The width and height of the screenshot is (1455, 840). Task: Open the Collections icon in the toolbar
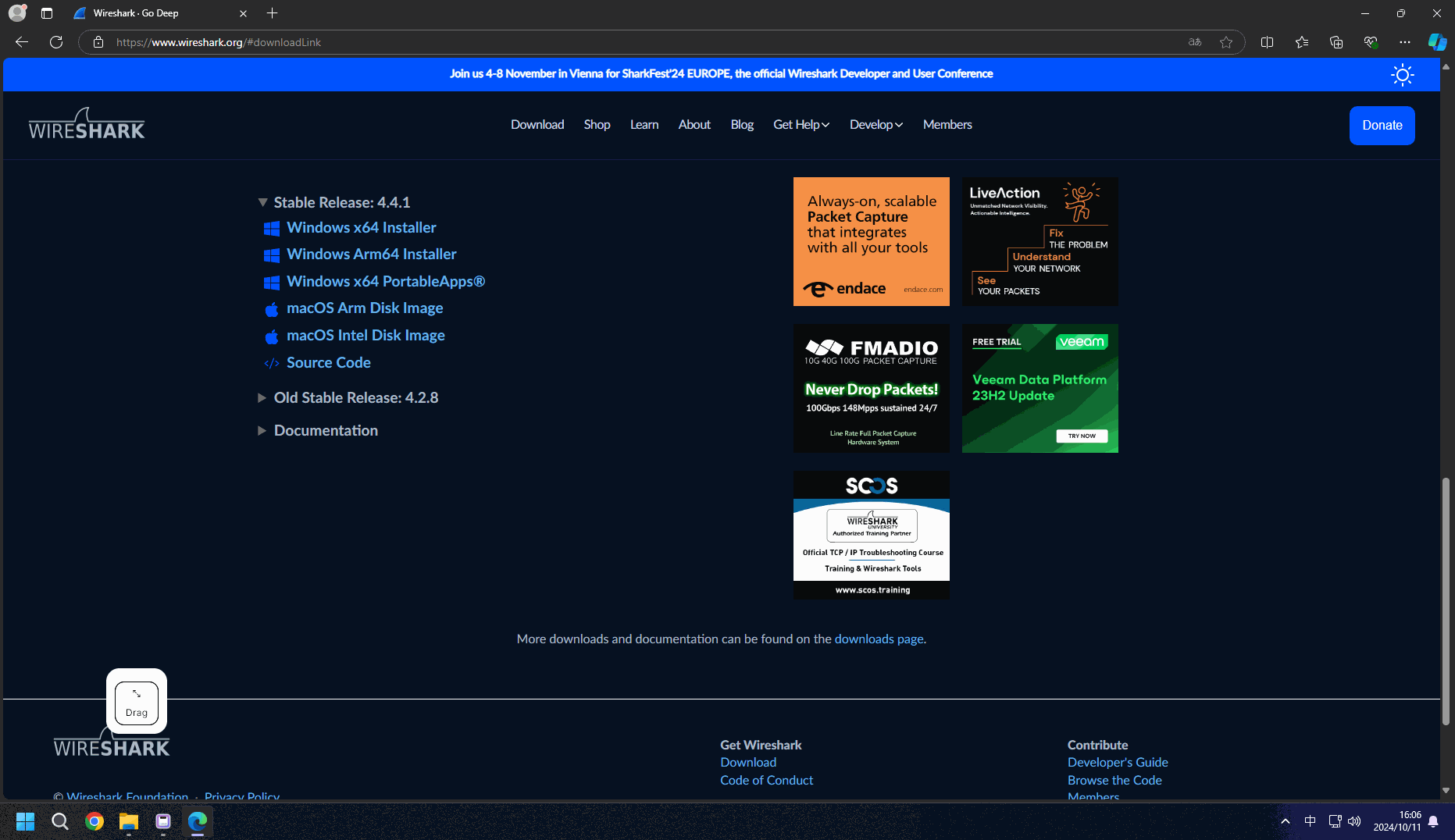1336,42
